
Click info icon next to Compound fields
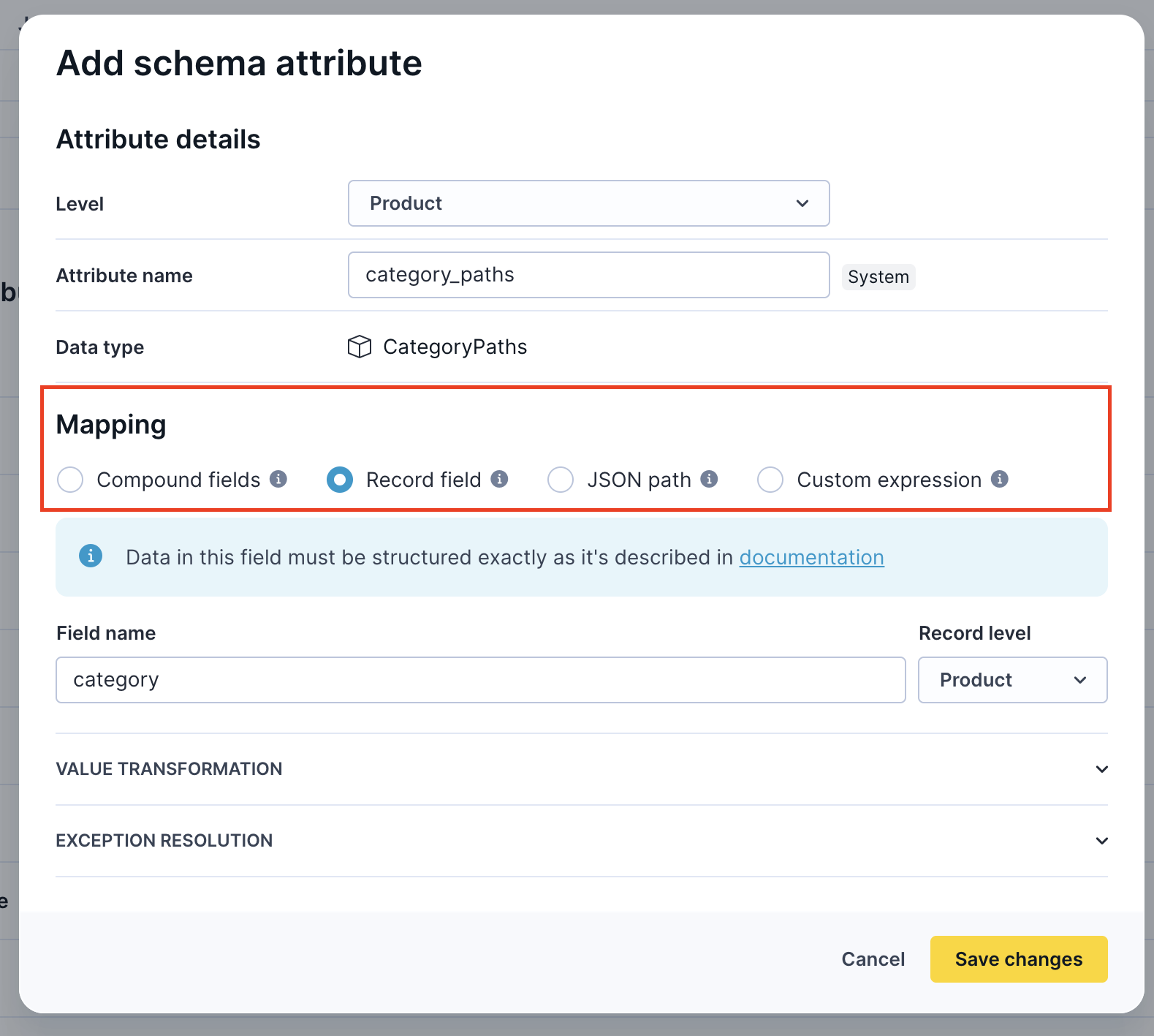coord(278,479)
